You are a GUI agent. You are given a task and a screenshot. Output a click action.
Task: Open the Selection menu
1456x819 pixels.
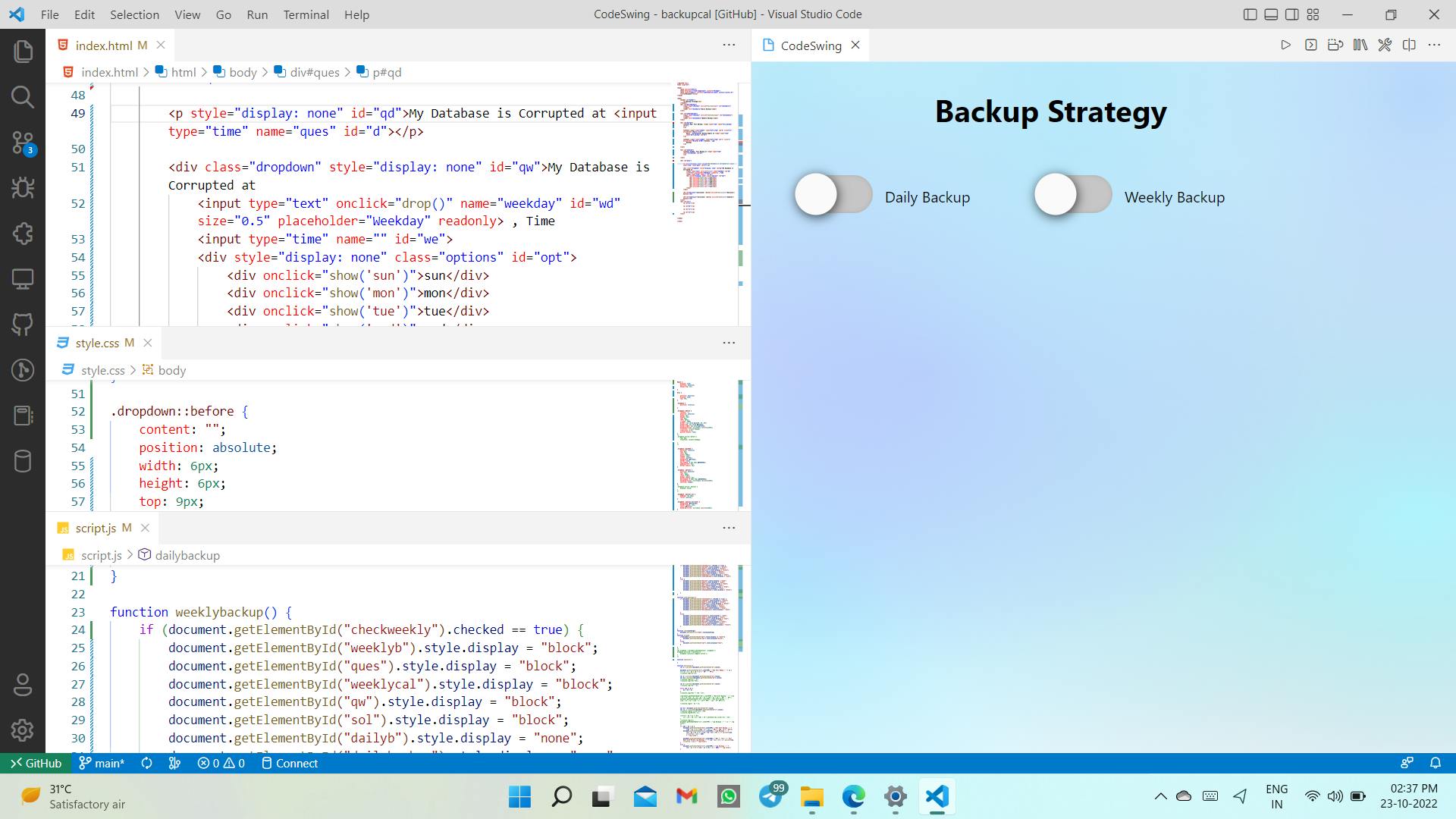(134, 14)
